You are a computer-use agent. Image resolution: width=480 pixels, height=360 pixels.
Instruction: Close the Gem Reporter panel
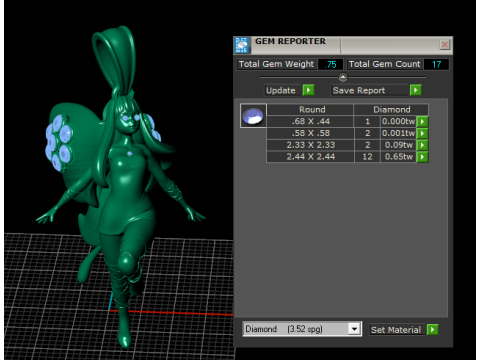coord(444,45)
